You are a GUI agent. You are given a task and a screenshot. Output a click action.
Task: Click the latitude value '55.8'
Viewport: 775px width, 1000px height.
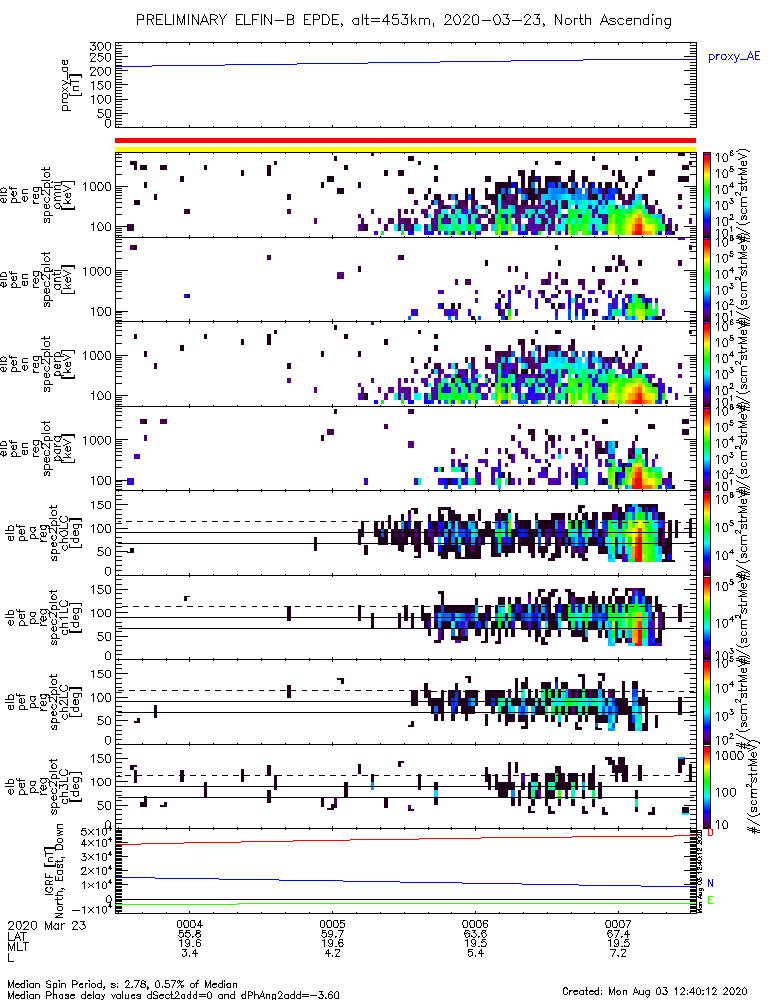click(189, 934)
